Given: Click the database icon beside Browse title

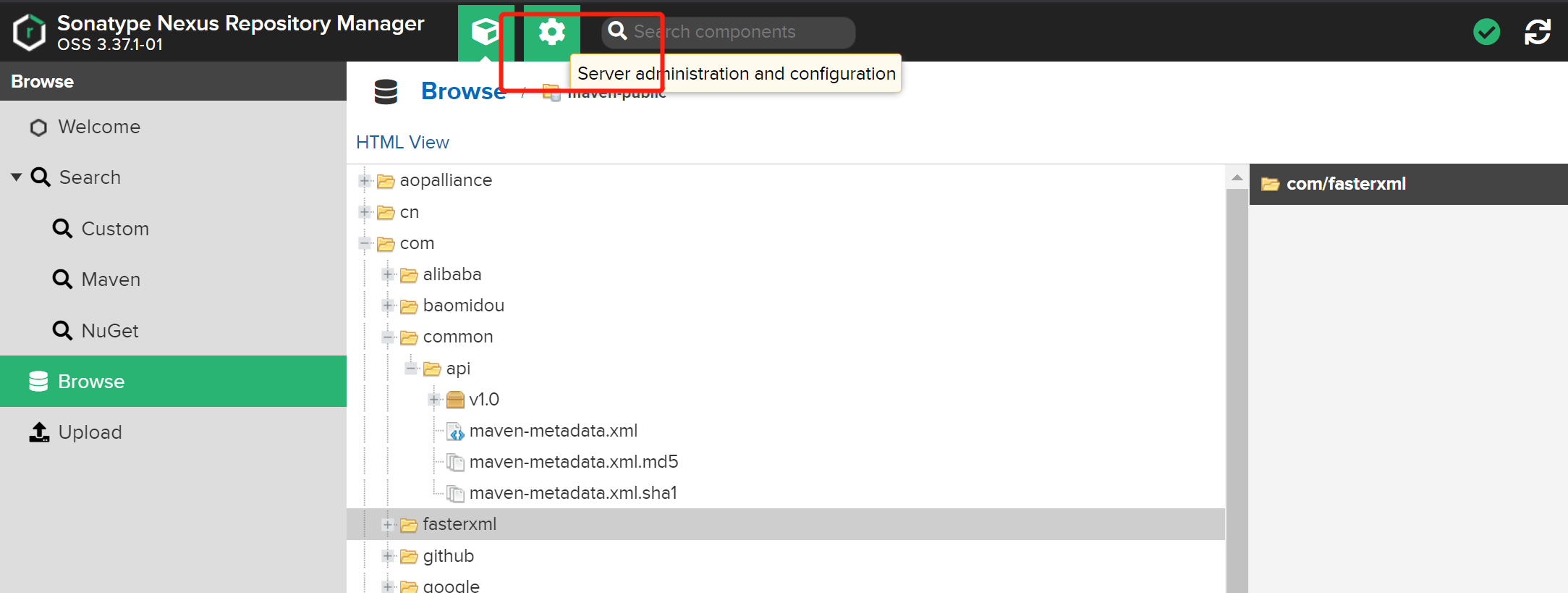Looking at the screenshot, I should pyautogui.click(x=386, y=92).
